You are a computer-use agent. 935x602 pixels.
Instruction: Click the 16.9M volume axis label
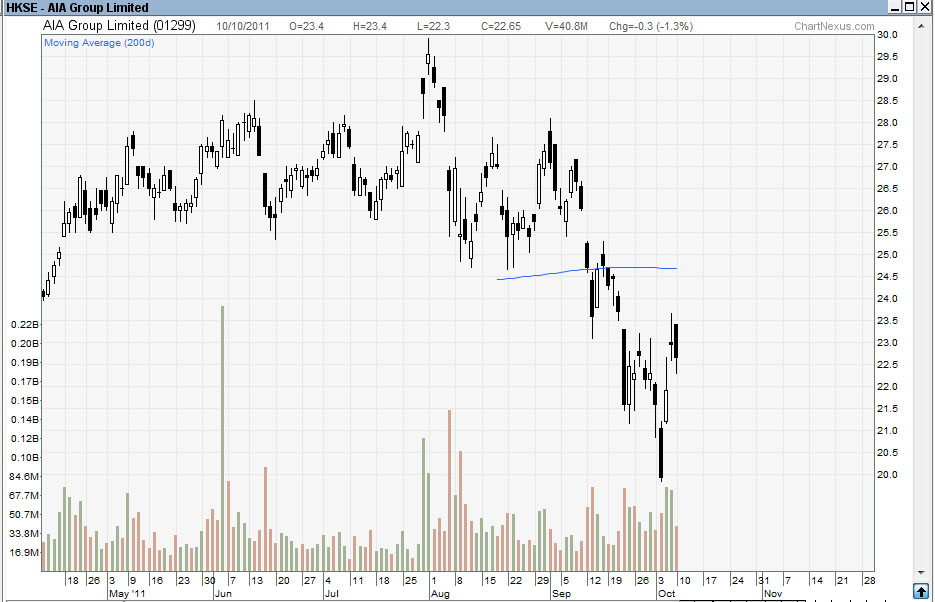point(24,553)
